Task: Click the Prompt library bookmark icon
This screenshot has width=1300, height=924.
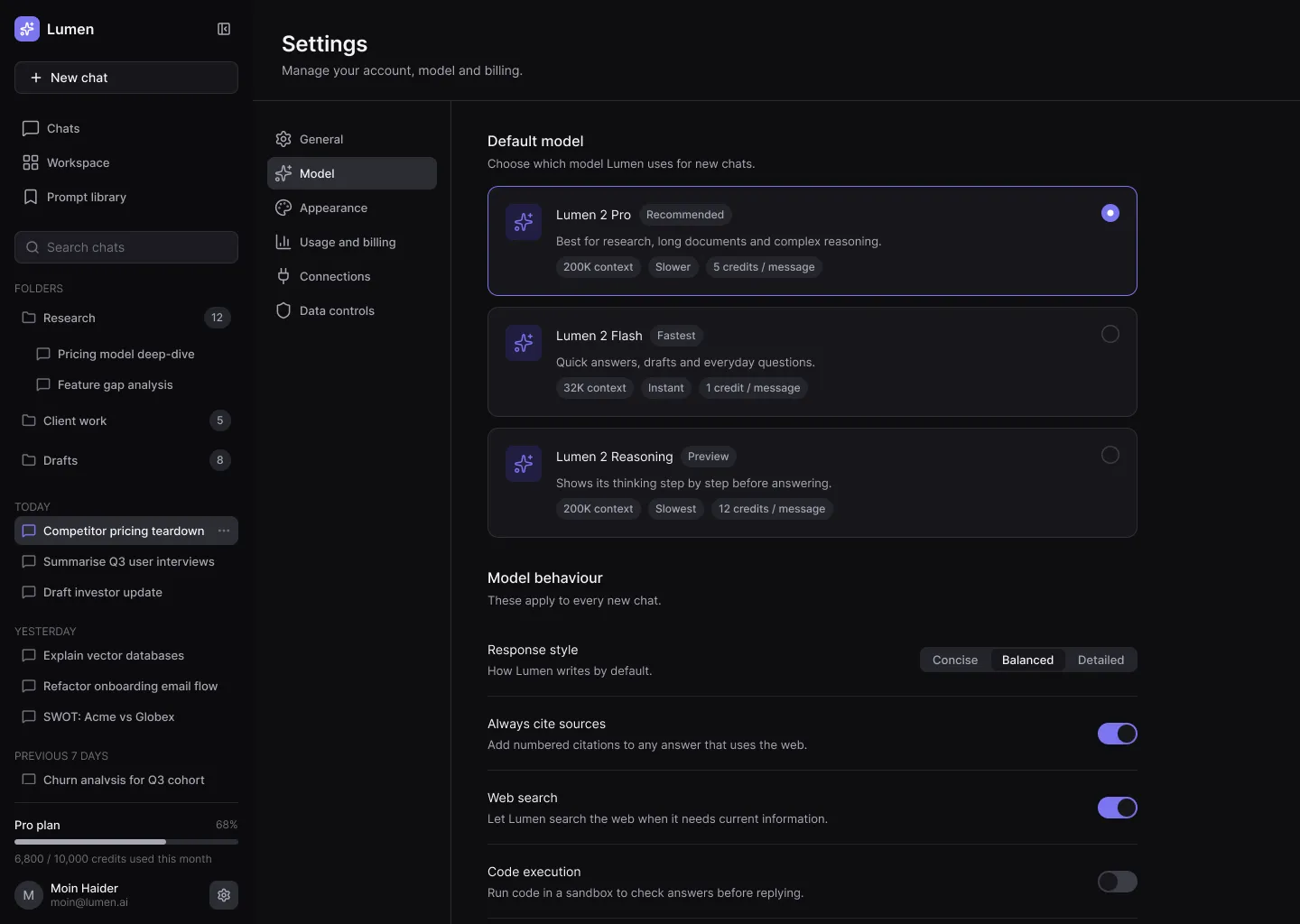Action: (x=31, y=197)
